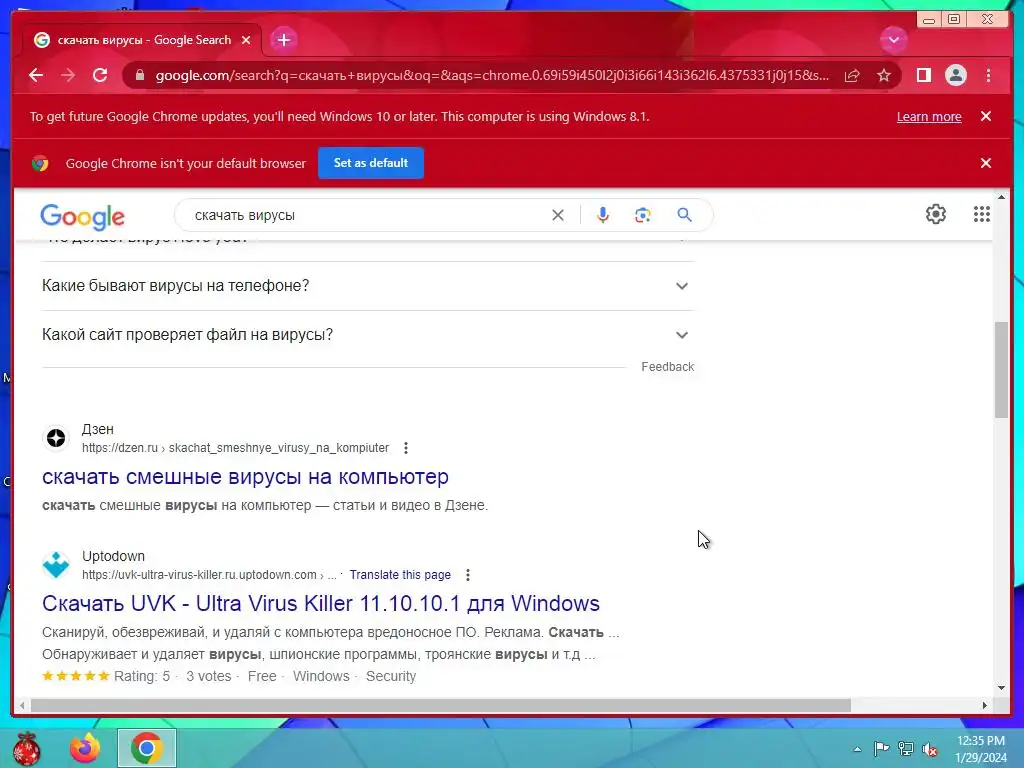Click the horizontal scrollbar thumb
This screenshot has width=1024, height=768.
pyautogui.click(x=441, y=705)
